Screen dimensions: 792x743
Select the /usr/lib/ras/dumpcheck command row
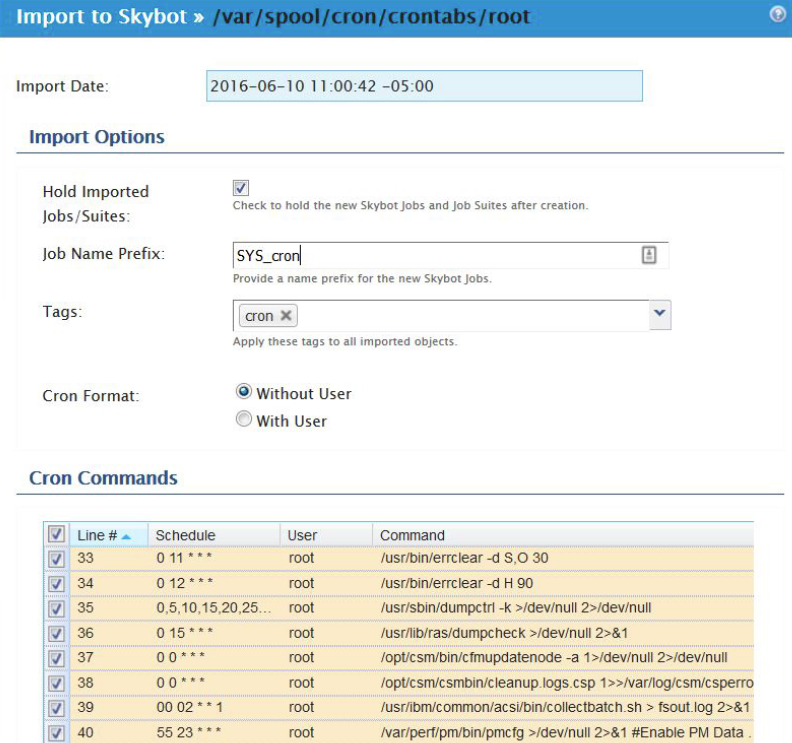(399, 633)
